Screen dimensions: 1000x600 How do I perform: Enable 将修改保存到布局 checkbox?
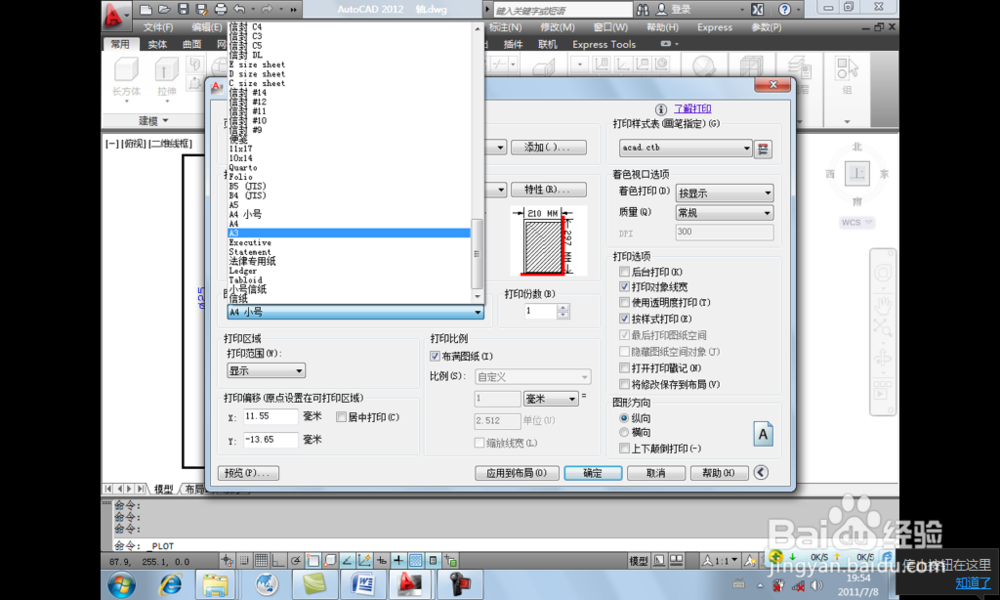tap(624, 384)
